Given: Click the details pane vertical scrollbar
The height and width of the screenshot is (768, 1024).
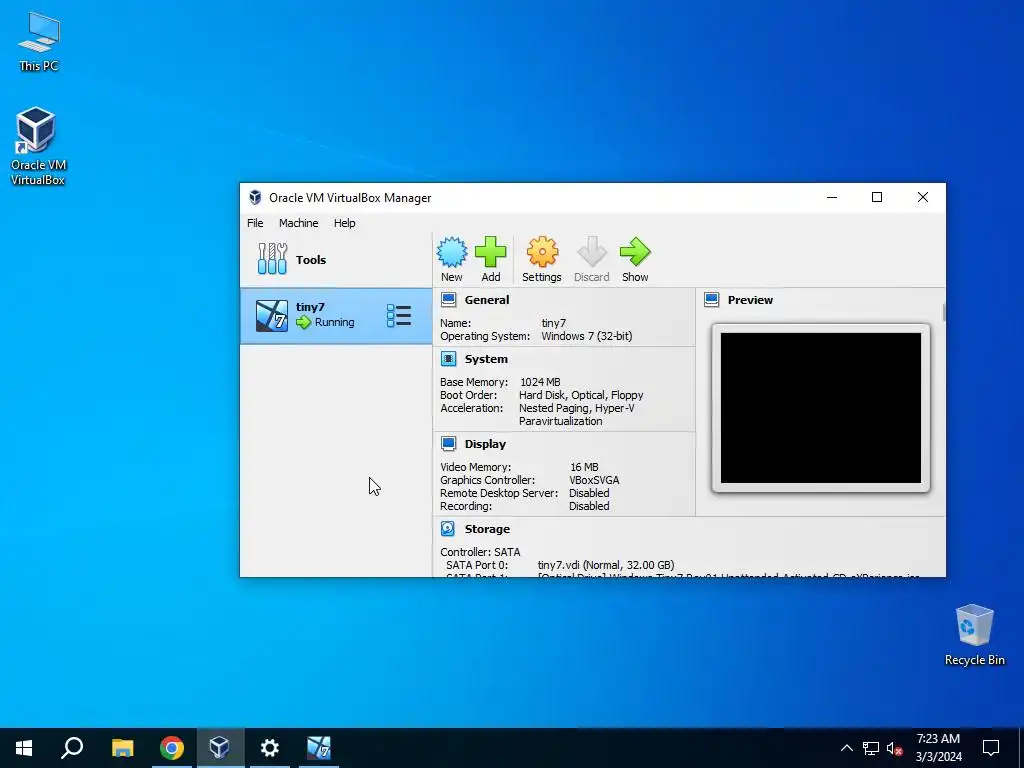Looking at the screenshot, I should pos(944,312).
